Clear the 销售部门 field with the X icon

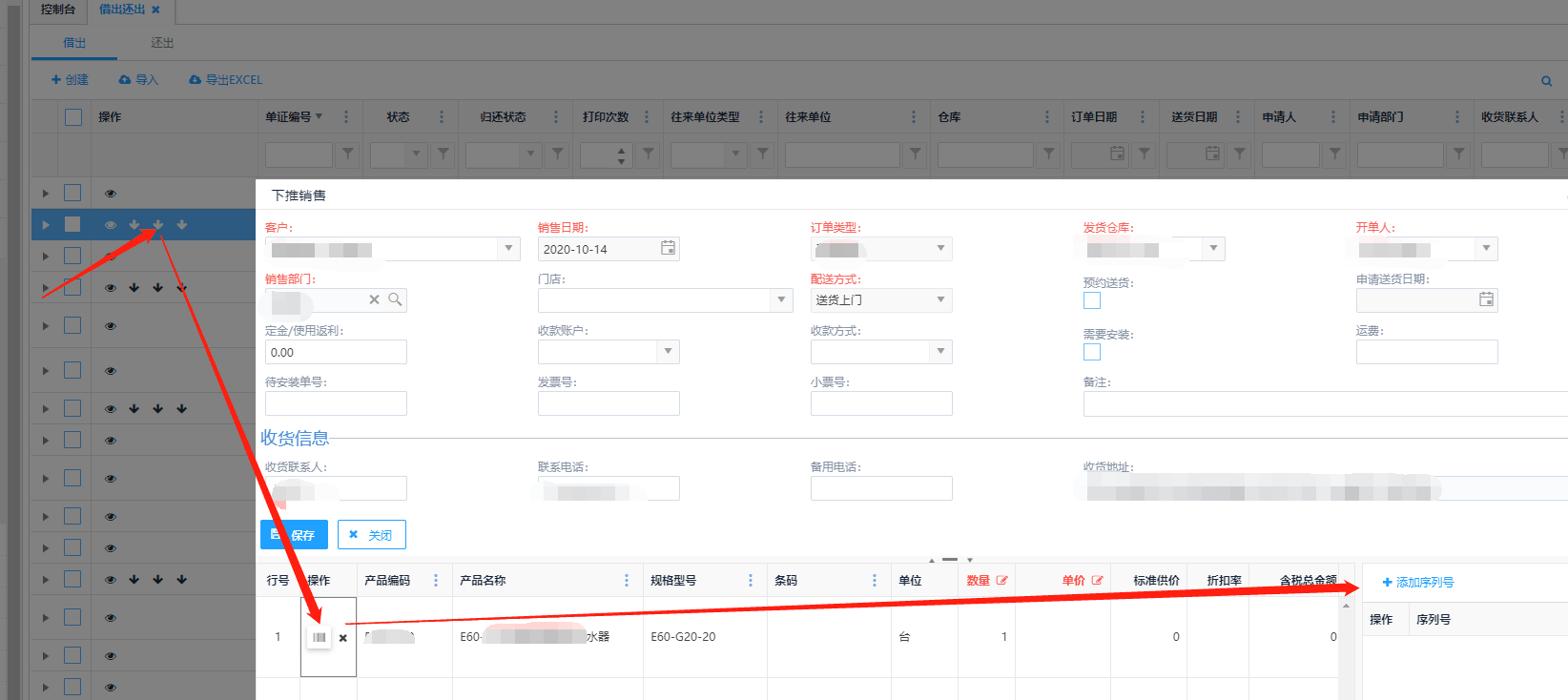[374, 299]
